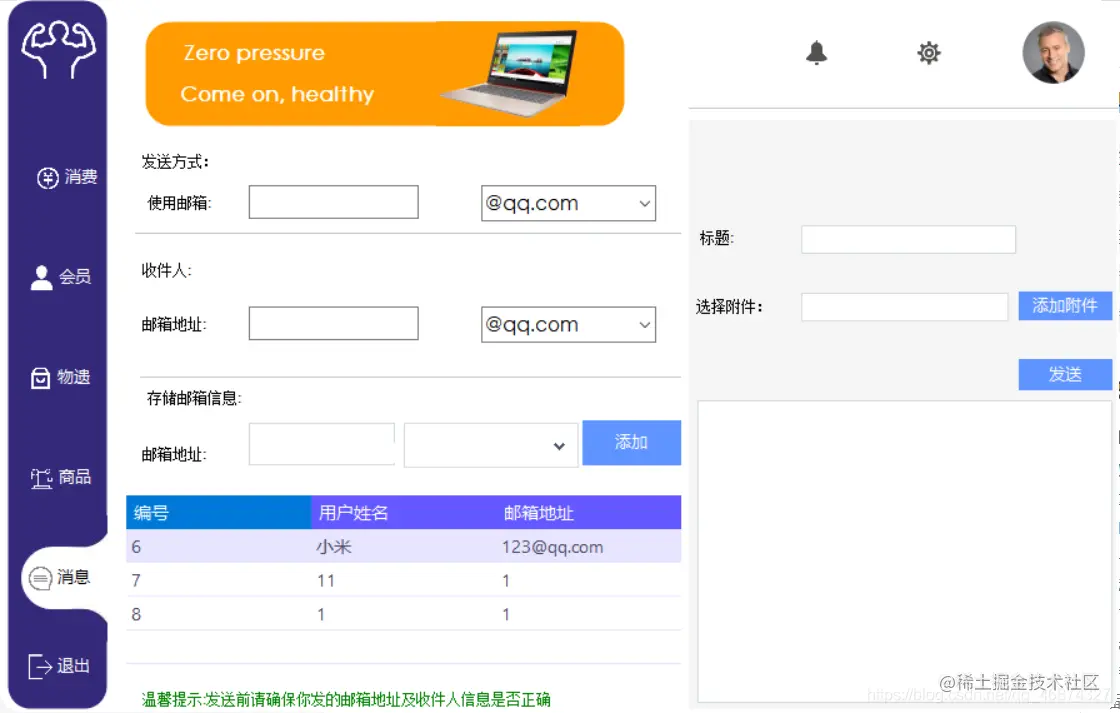Open the notifications bell icon

pyautogui.click(x=816, y=53)
